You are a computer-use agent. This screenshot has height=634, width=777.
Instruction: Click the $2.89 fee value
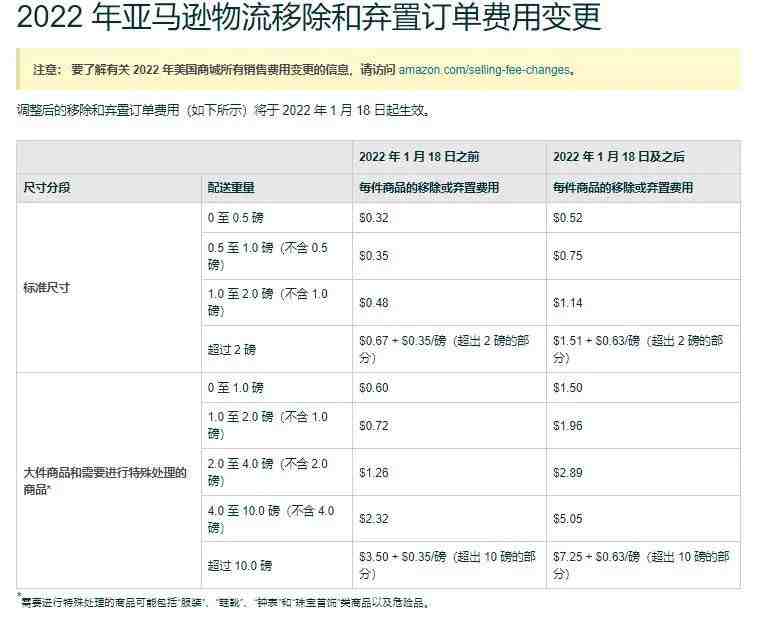(568, 473)
